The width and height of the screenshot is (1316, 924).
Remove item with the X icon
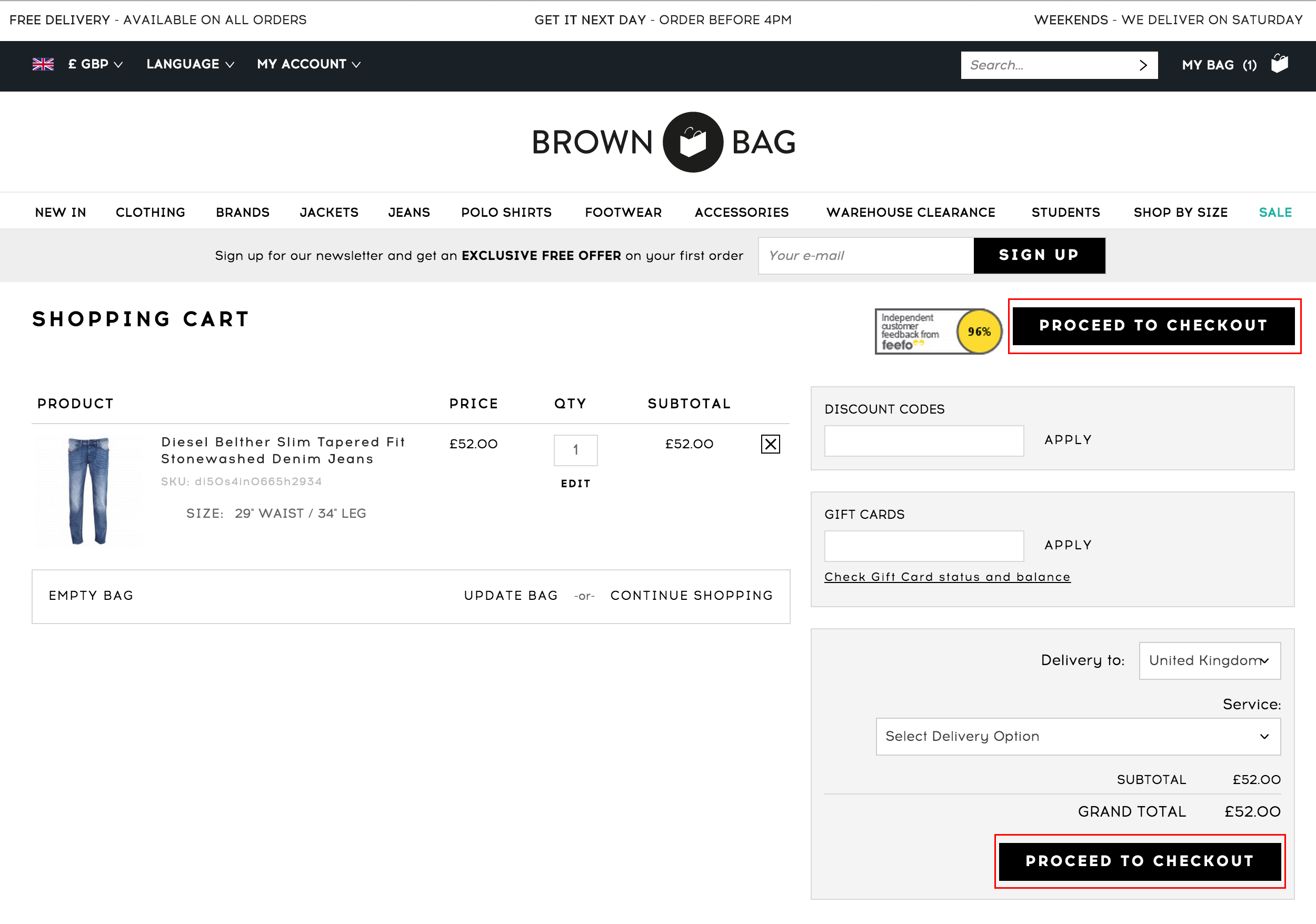pos(770,444)
